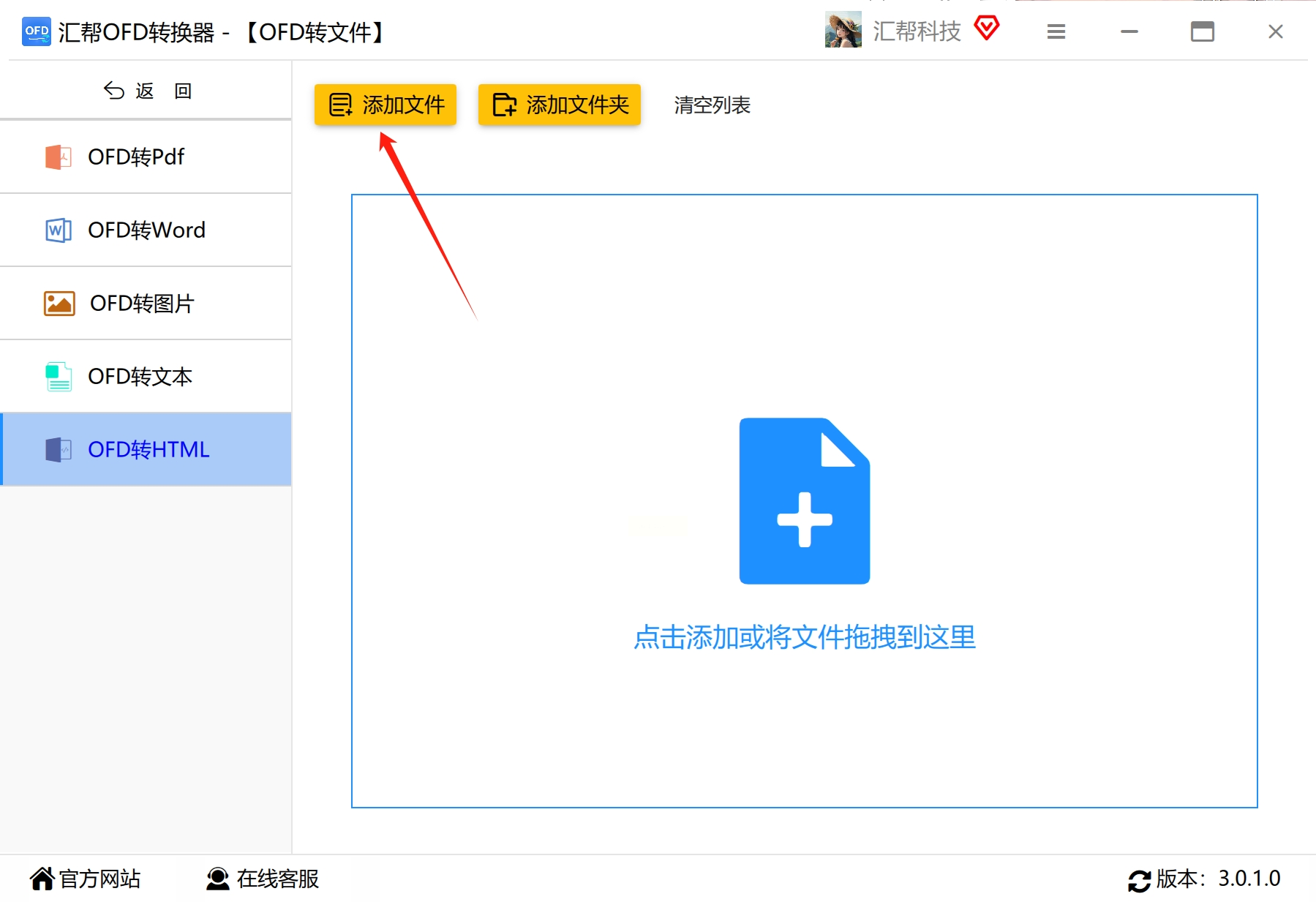Select the OFD转Pdf conversion option
The image size is (1316, 902).
tap(136, 157)
